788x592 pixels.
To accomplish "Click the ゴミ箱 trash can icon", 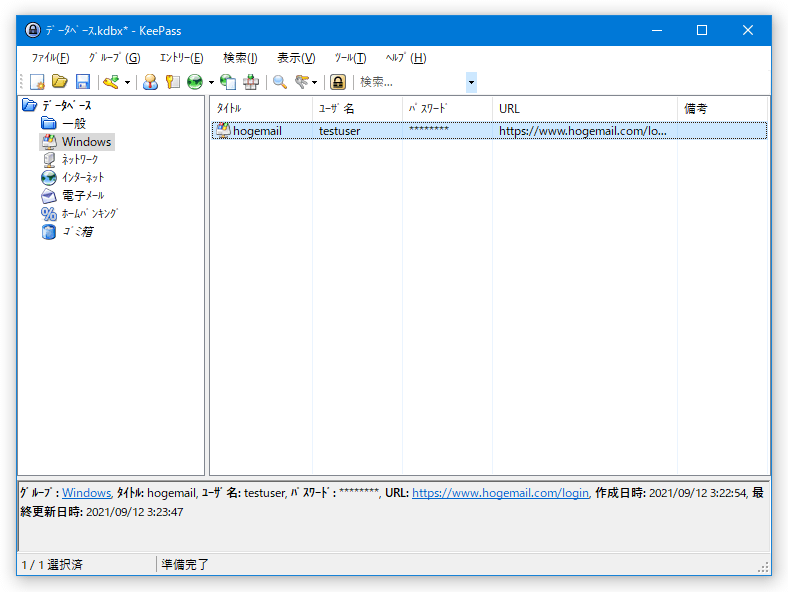I will click(x=49, y=232).
